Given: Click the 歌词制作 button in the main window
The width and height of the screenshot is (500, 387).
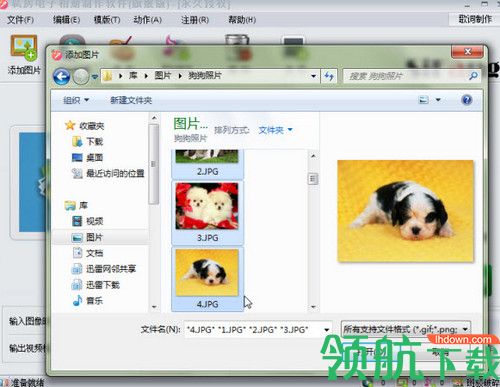Looking at the screenshot, I should (475, 19).
